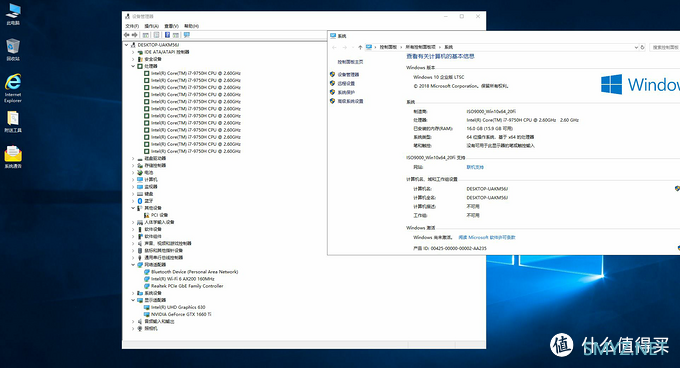This screenshot has height=368, width=680.
Task: Open the 此电脑 (This PC) desktop icon
Action: click(13, 14)
